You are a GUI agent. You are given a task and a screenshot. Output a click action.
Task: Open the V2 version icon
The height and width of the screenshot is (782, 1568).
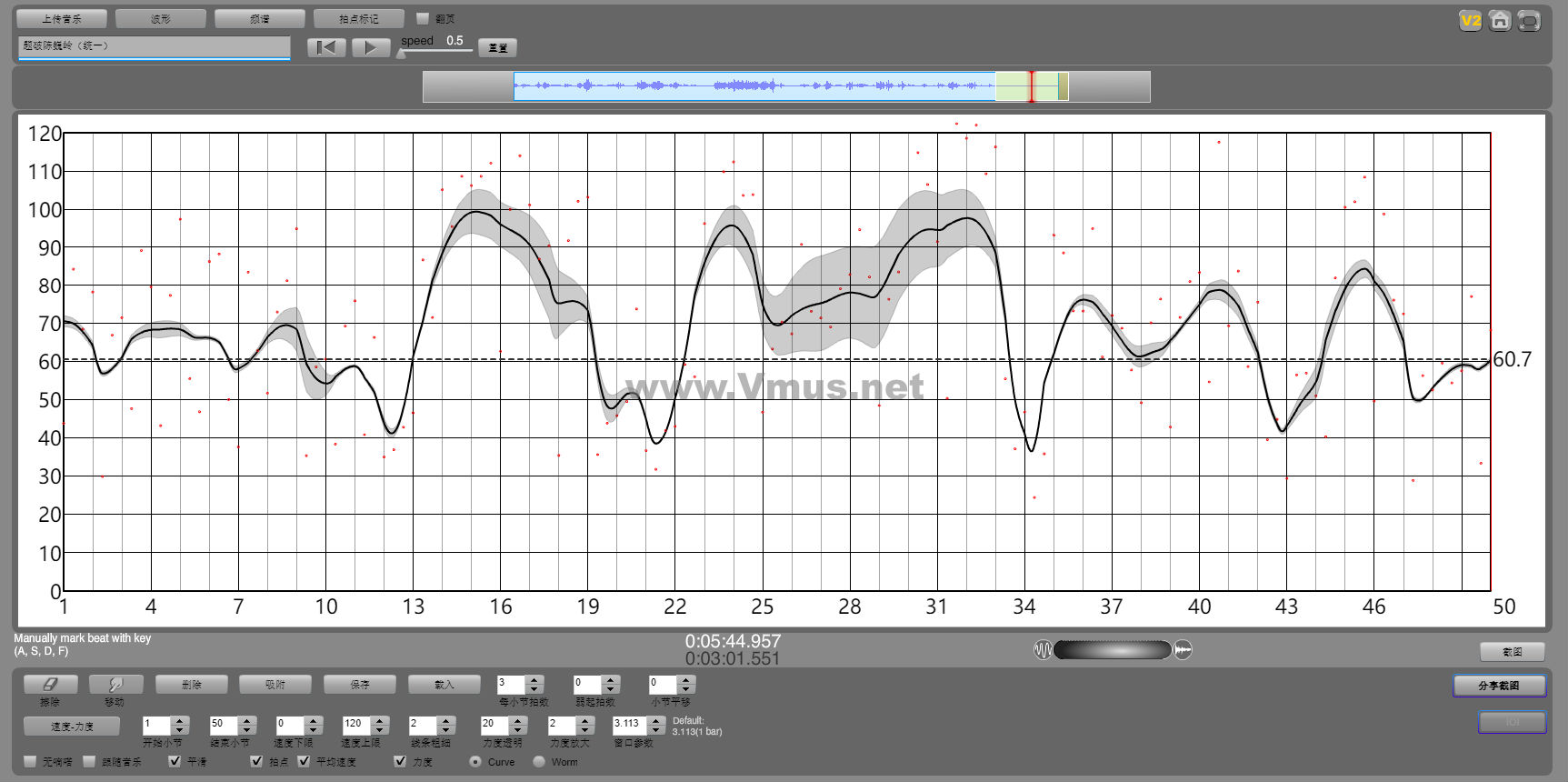[1470, 20]
